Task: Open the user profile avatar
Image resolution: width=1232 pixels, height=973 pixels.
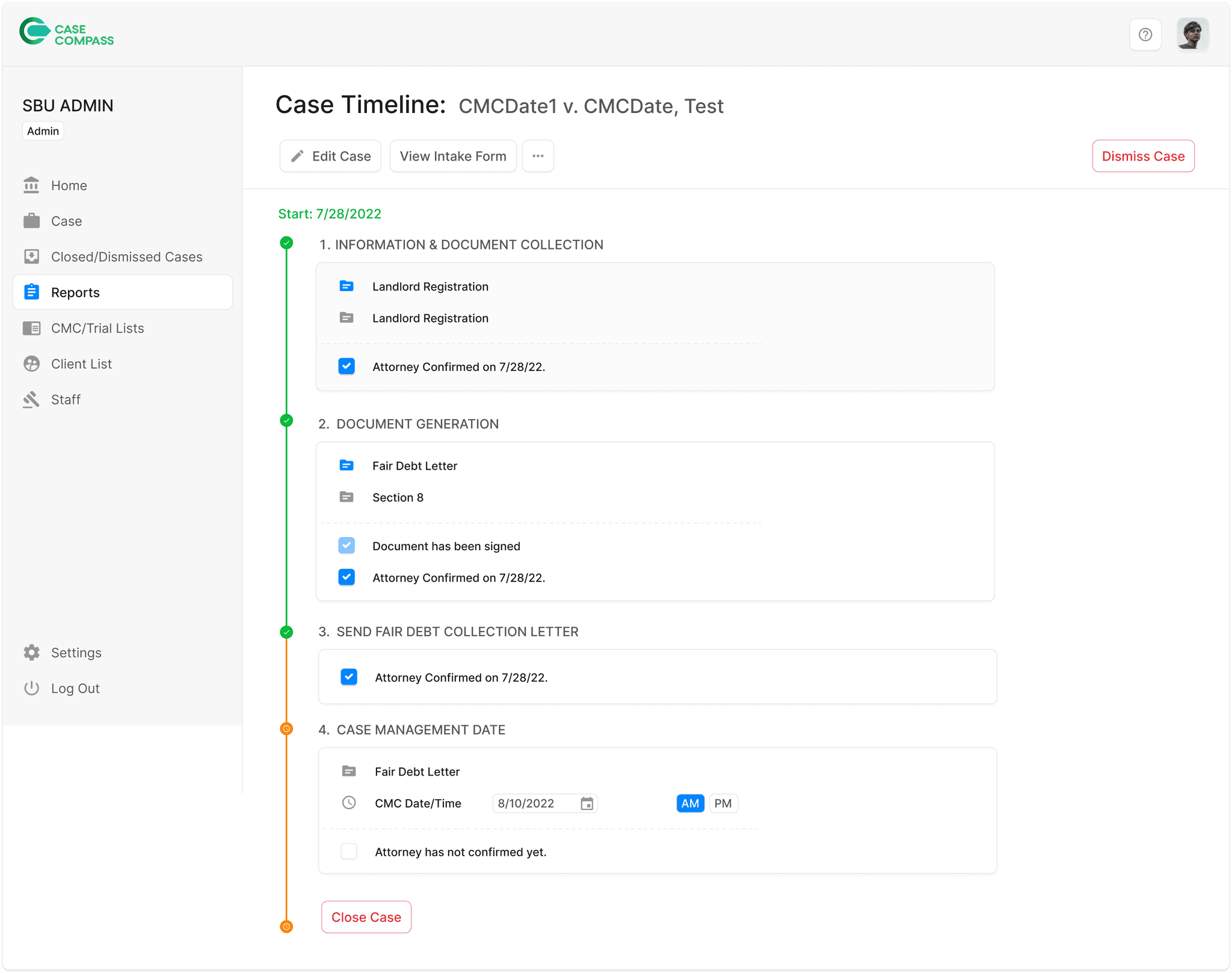Action: (x=1192, y=35)
